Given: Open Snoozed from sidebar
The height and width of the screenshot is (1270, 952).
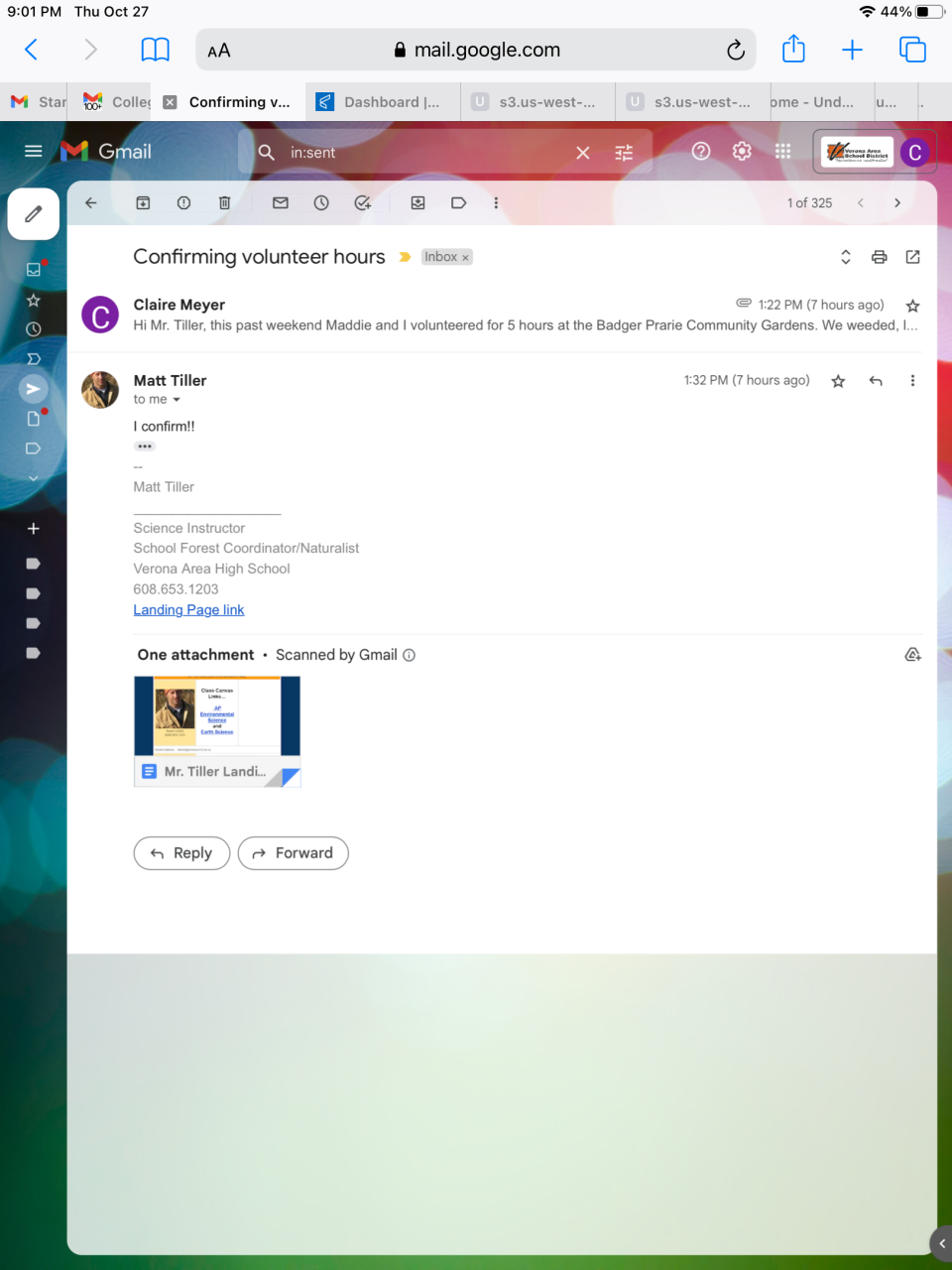Looking at the screenshot, I should point(33,329).
